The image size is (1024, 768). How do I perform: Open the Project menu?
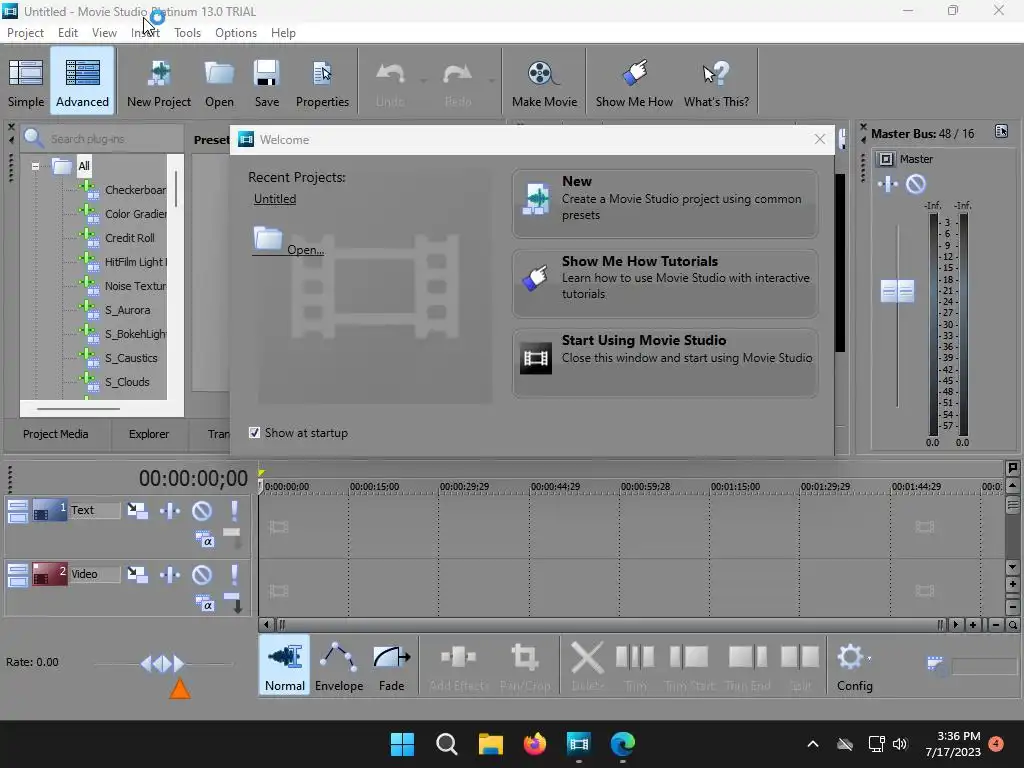(25, 33)
